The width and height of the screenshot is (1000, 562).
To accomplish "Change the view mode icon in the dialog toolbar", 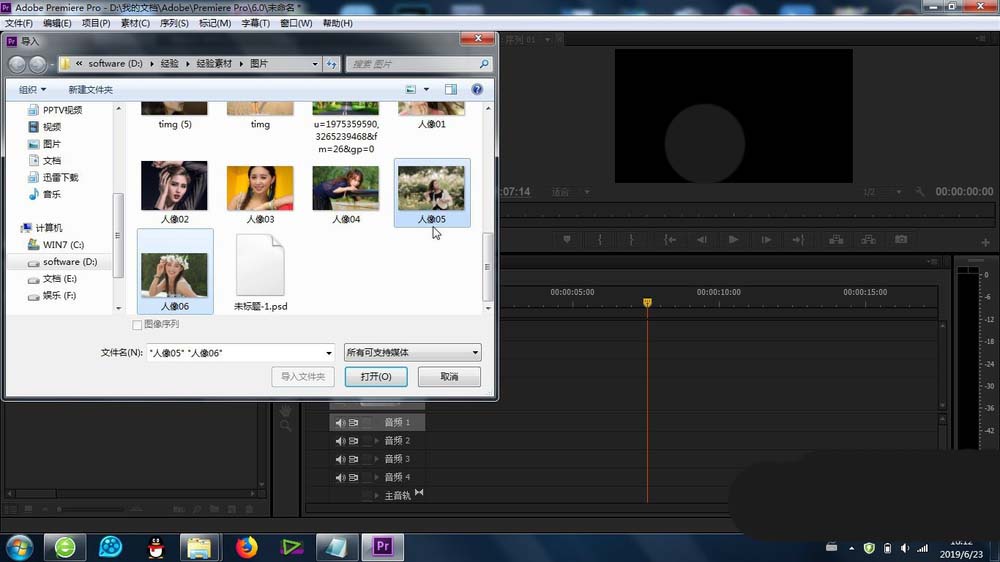I will click(x=411, y=89).
